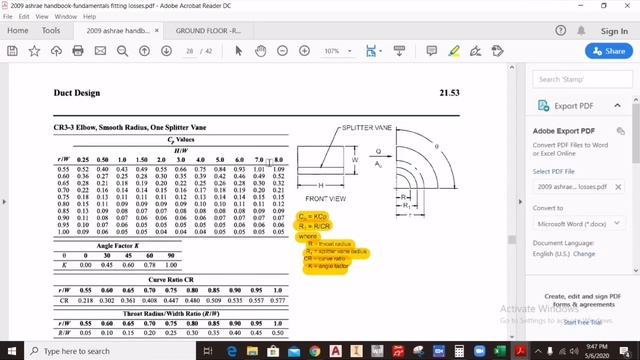Open the Edit menu

coord(24,17)
